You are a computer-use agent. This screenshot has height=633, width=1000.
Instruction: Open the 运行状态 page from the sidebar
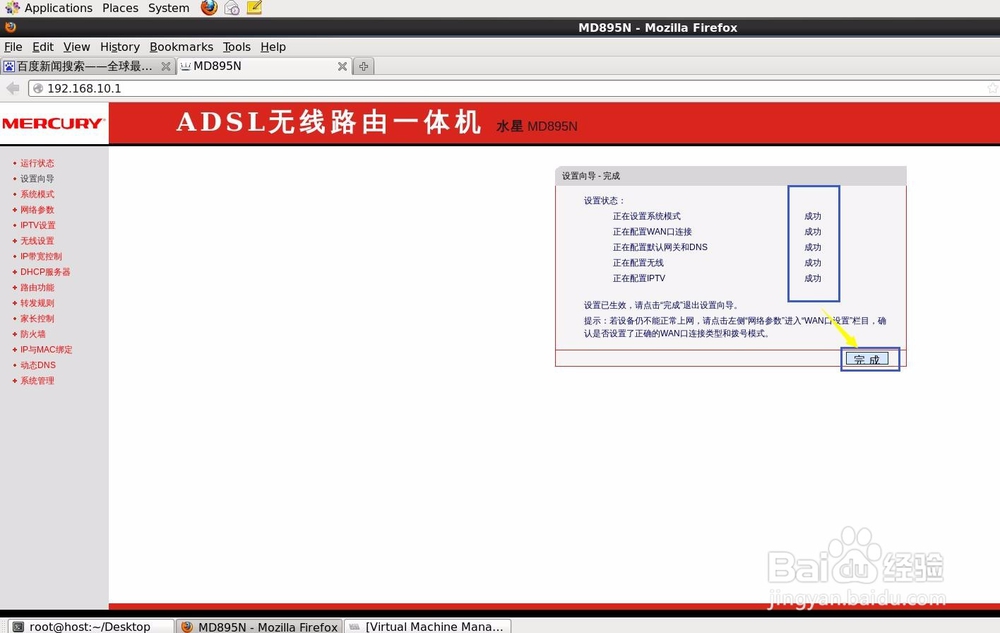pyautogui.click(x=37, y=162)
